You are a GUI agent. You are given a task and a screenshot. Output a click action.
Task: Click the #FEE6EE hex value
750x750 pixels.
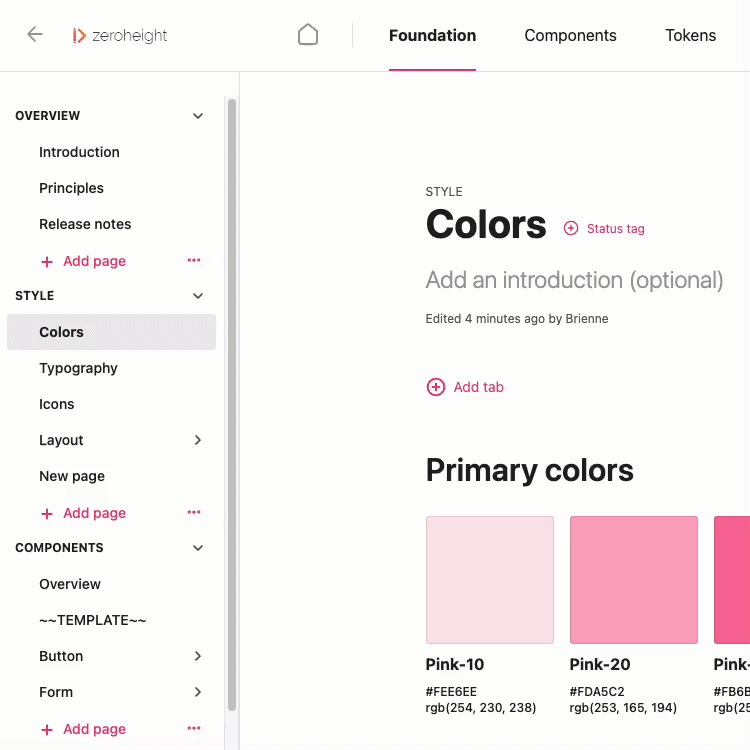tap(451, 692)
